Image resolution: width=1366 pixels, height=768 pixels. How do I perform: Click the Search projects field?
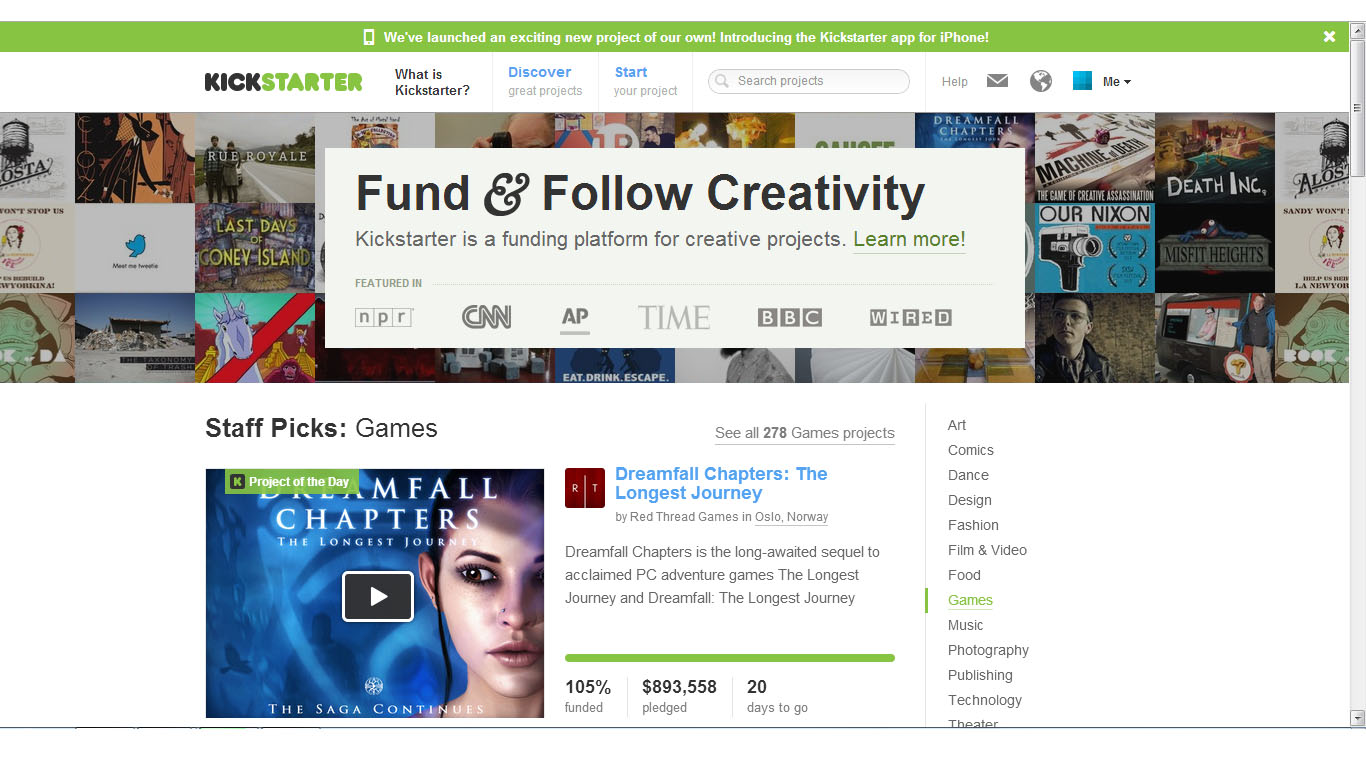coord(809,81)
